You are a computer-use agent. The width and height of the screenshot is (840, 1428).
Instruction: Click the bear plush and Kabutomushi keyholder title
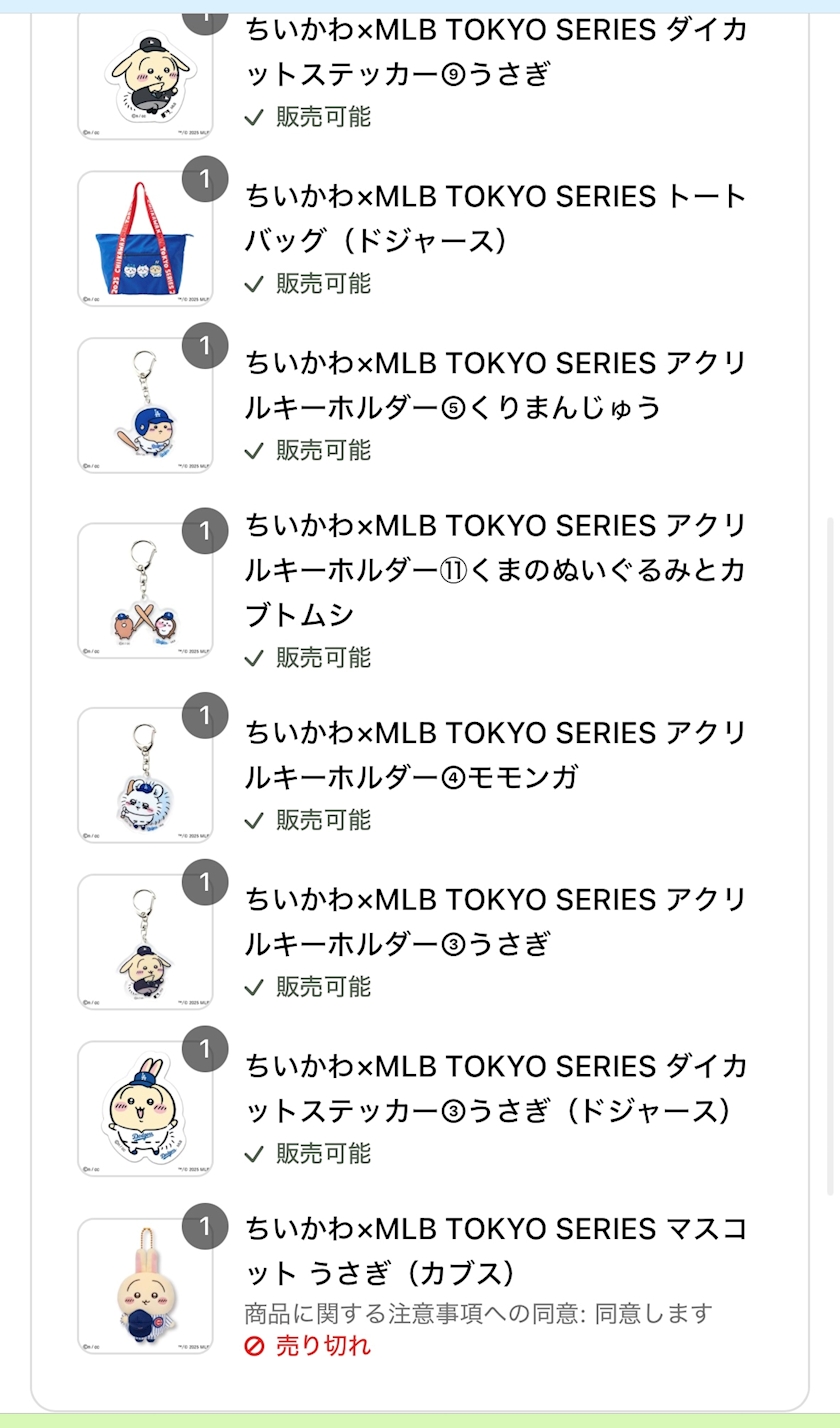pos(496,570)
